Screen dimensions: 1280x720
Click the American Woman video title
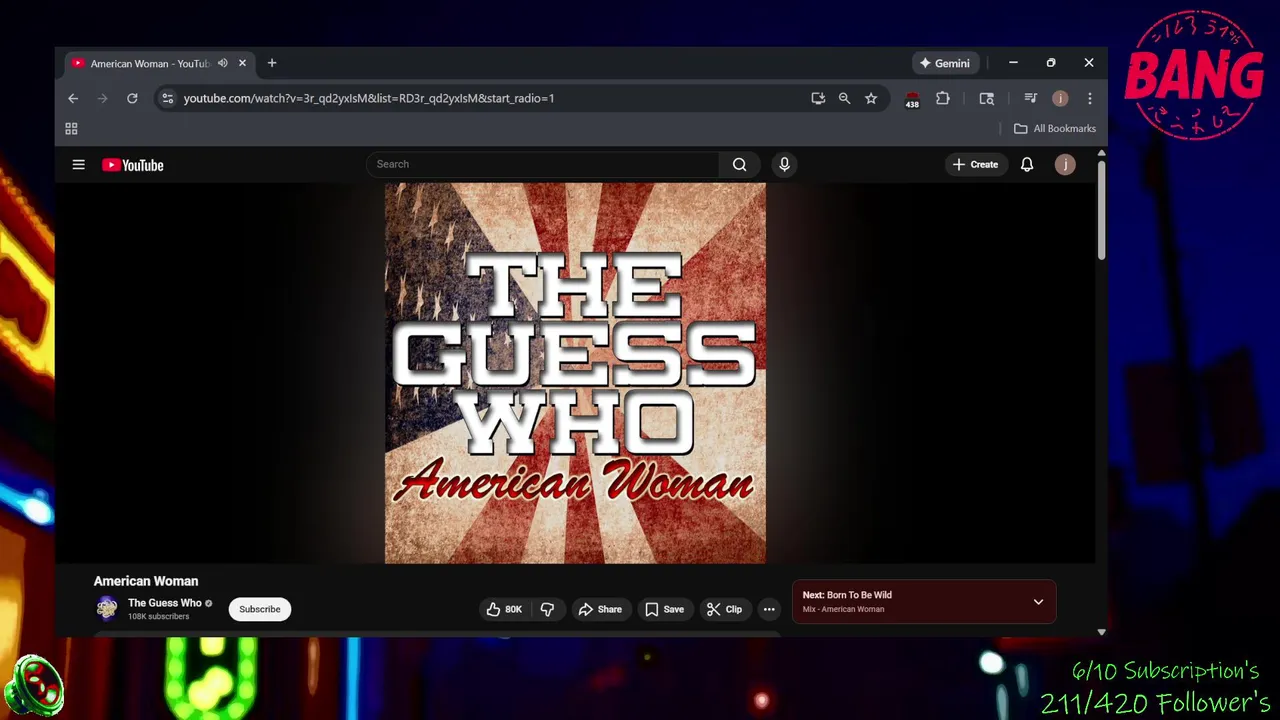[146, 581]
